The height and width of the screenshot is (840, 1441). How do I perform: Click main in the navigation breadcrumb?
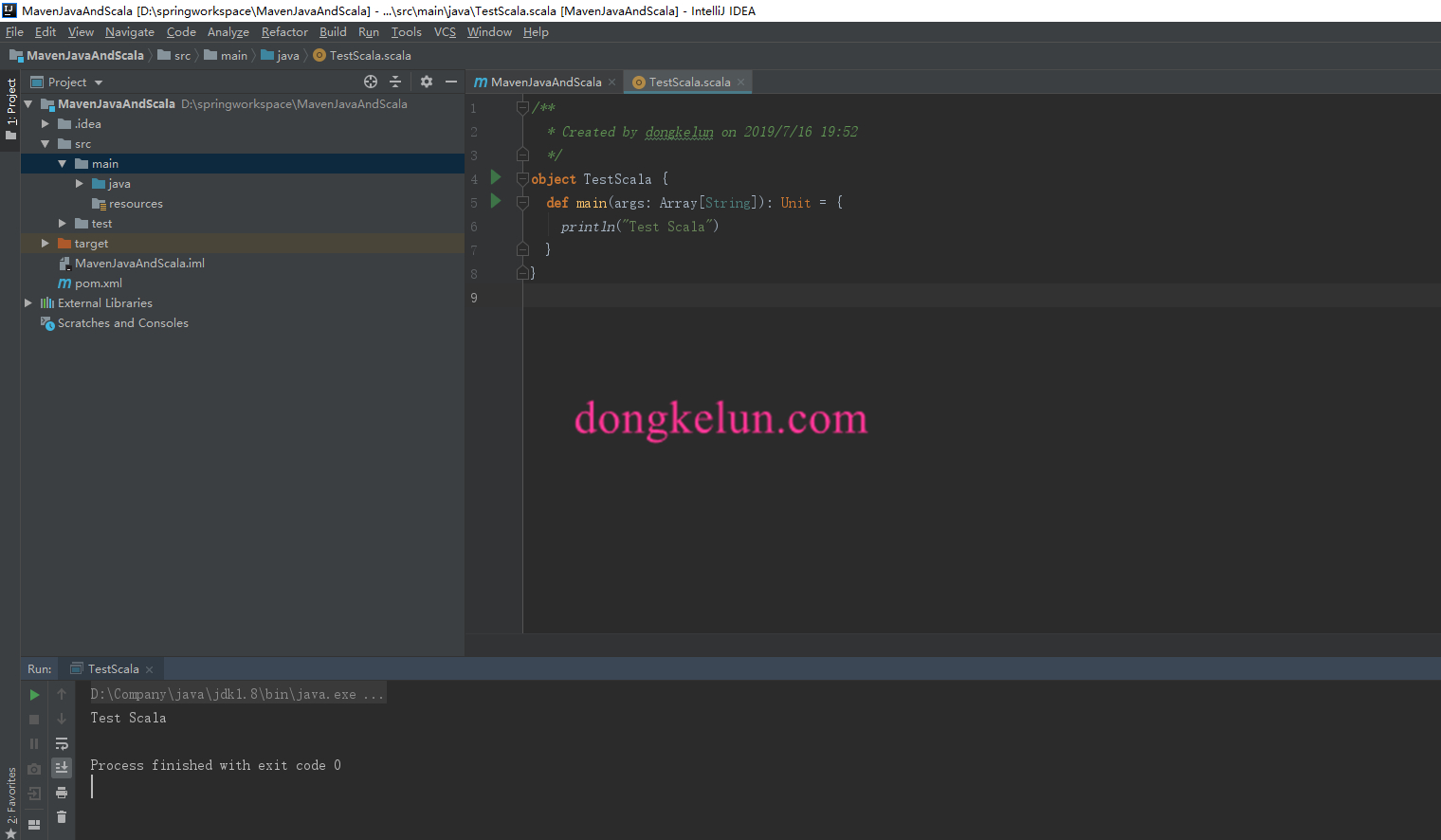(x=226, y=56)
